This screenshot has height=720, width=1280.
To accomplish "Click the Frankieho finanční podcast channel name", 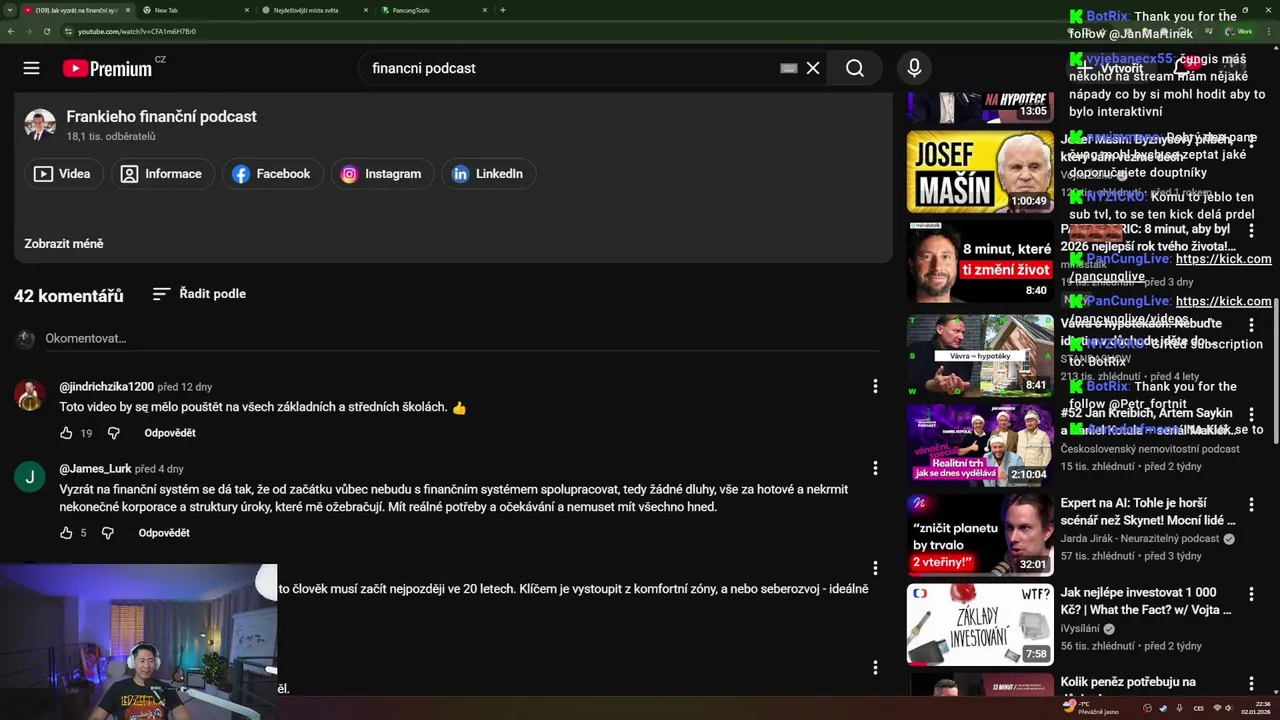I will (x=161, y=117).
